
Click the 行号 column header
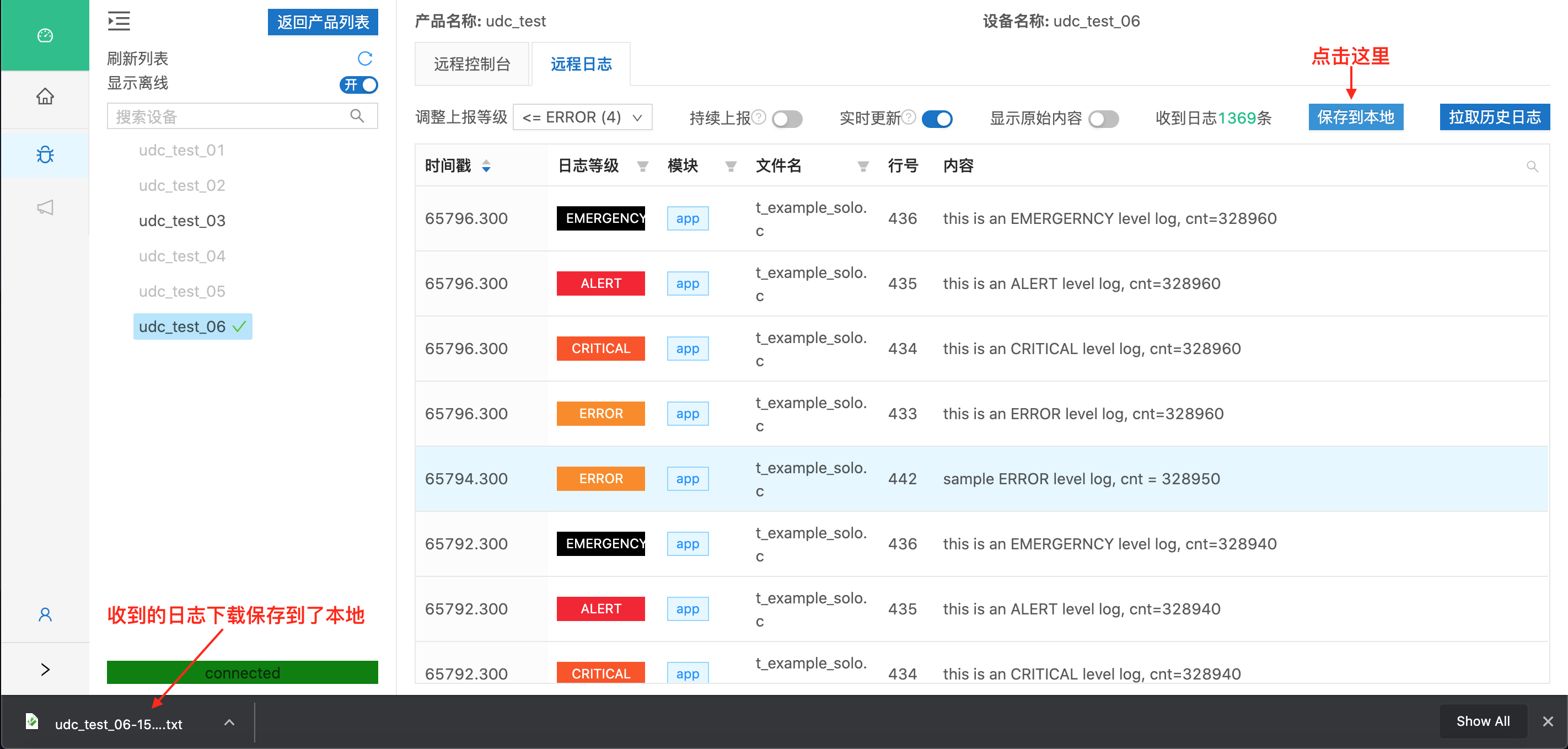coord(903,165)
